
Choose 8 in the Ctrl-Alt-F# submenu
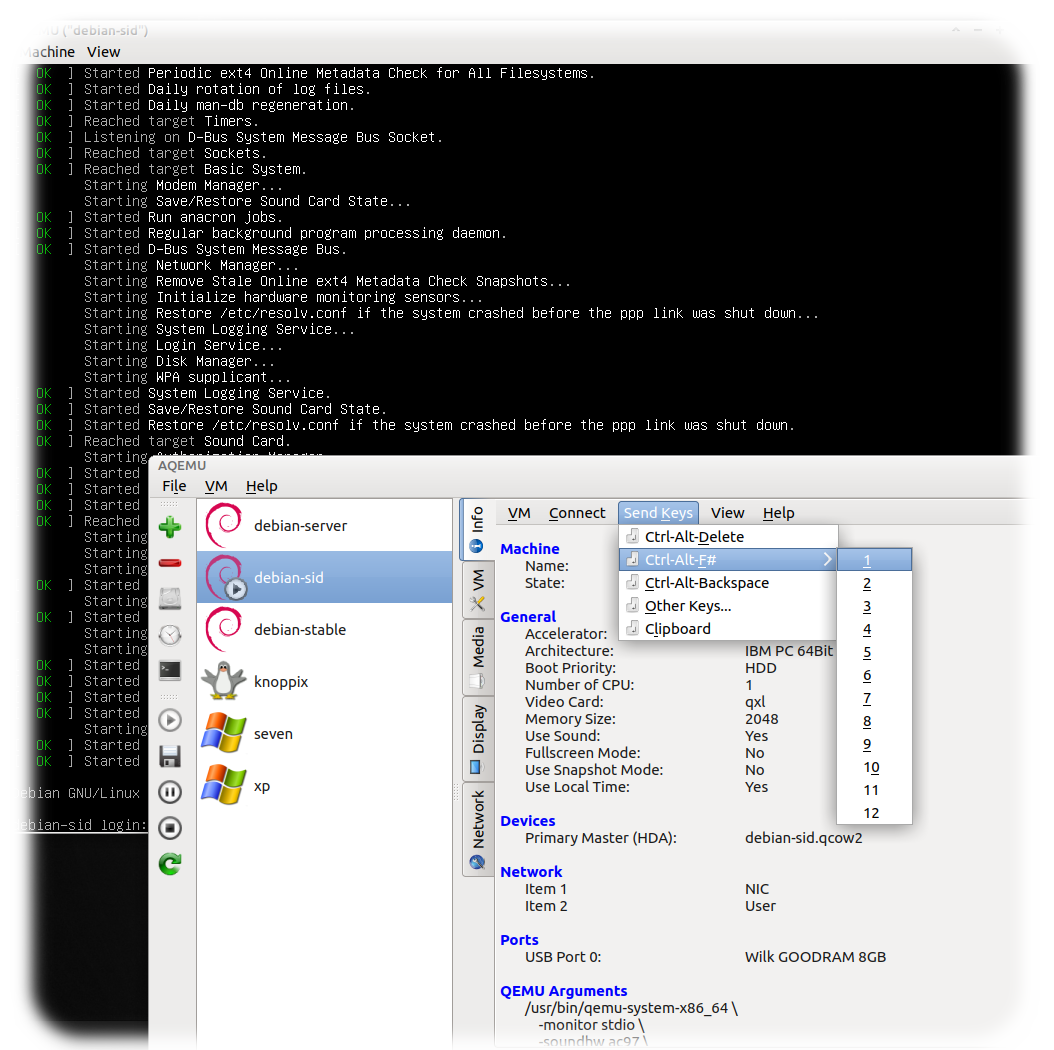tap(875, 721)
